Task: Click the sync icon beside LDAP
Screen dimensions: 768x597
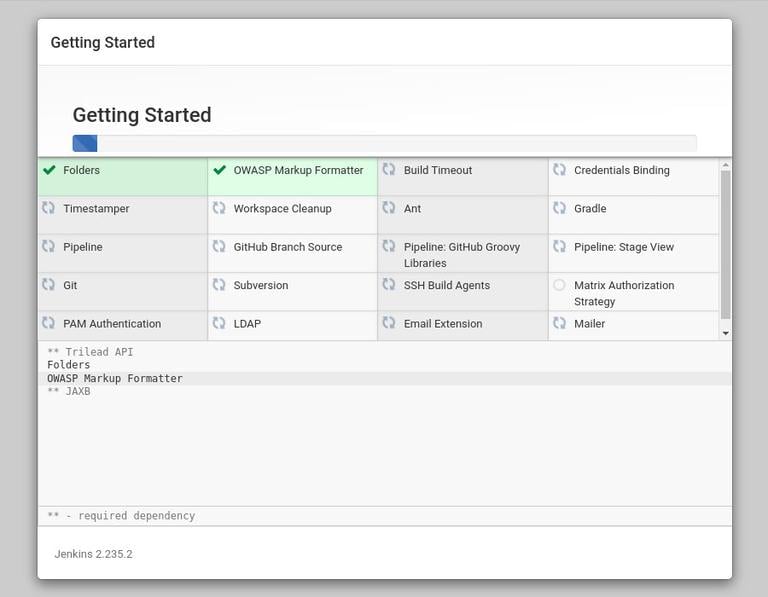Action: click(219, 323)
